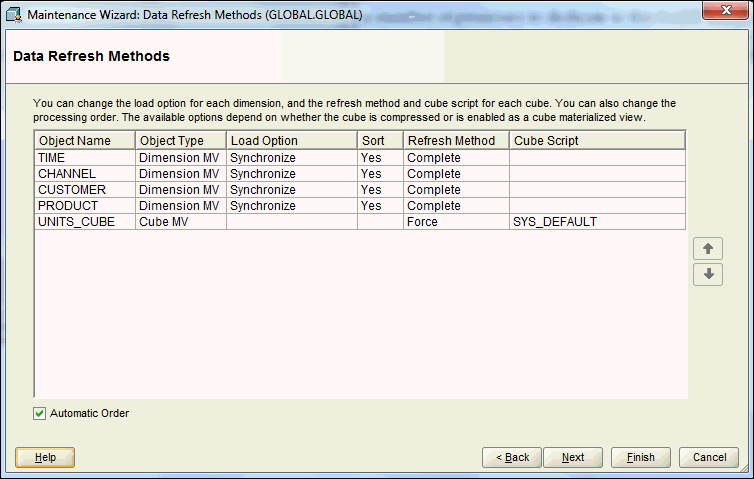Open Load Option cell for TIME

point(291,158)
